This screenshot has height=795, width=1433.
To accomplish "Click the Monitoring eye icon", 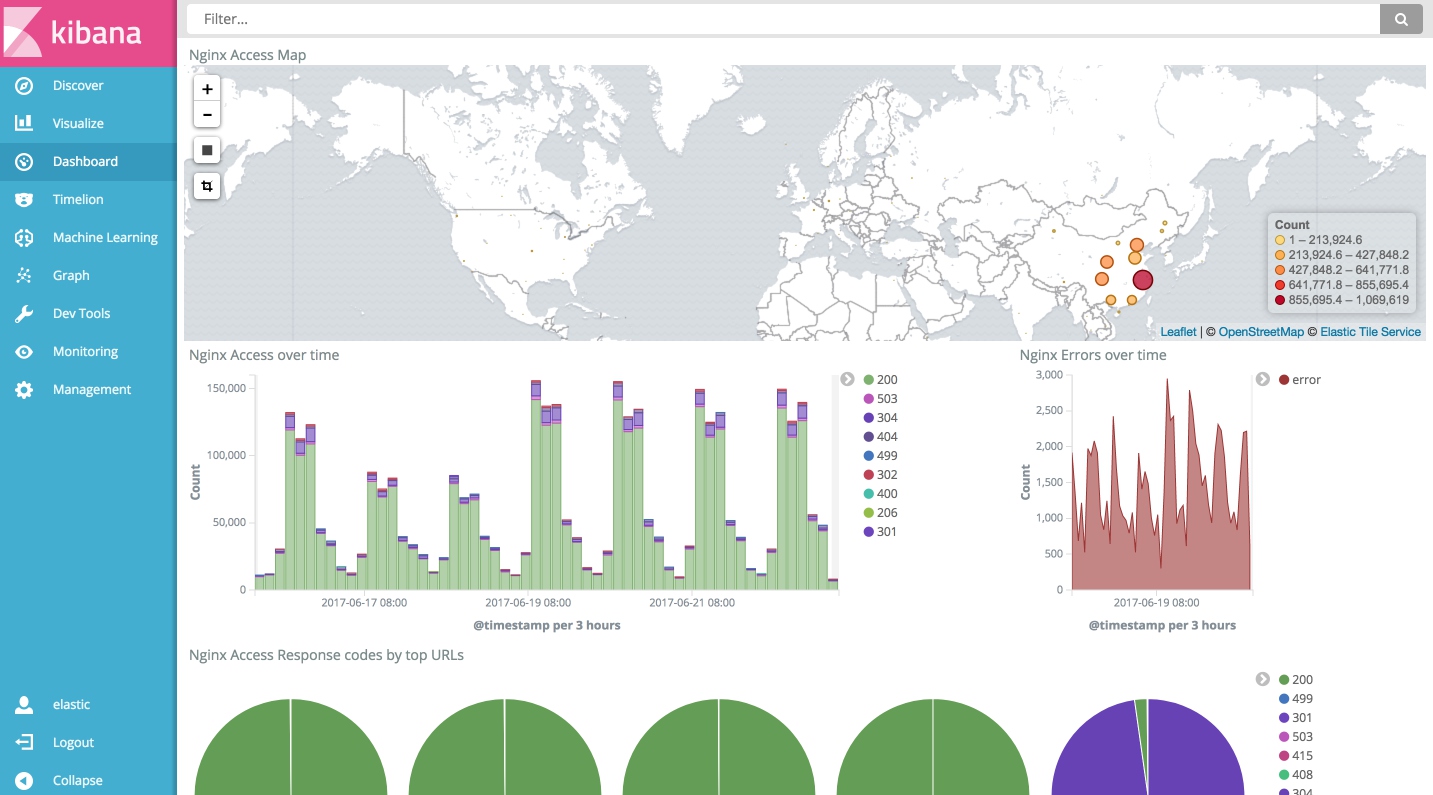I will pos(24,351).
